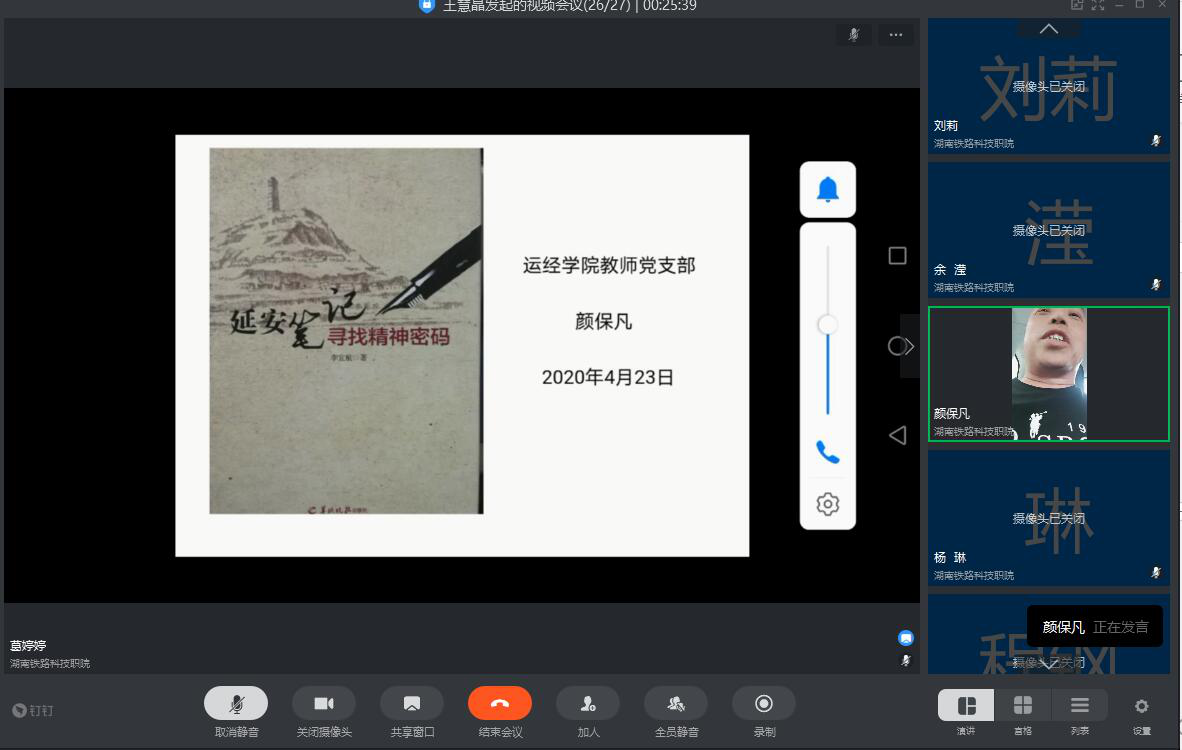
Task: Adjust the blue vertical volume slider handle
Action: tap(828, 325)
